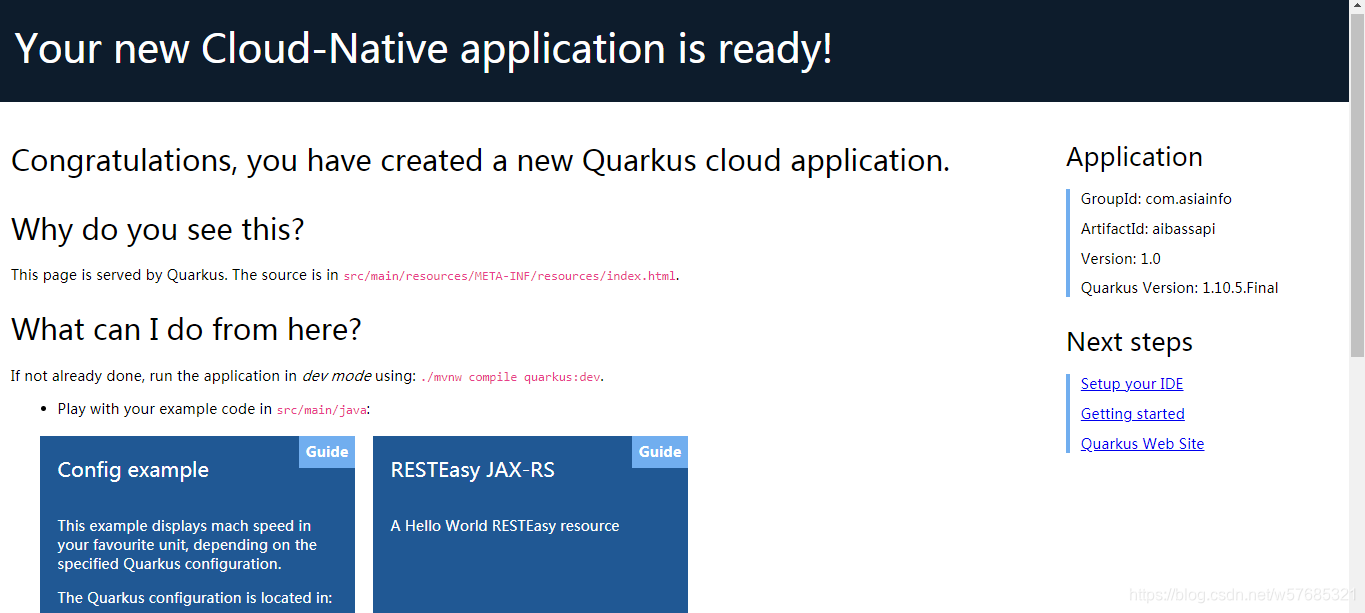The height and width of the screenshot is (613, 1365).
Task: Click the GroupId: com.asiainfo entry
Action: [x=1156, y=199]
